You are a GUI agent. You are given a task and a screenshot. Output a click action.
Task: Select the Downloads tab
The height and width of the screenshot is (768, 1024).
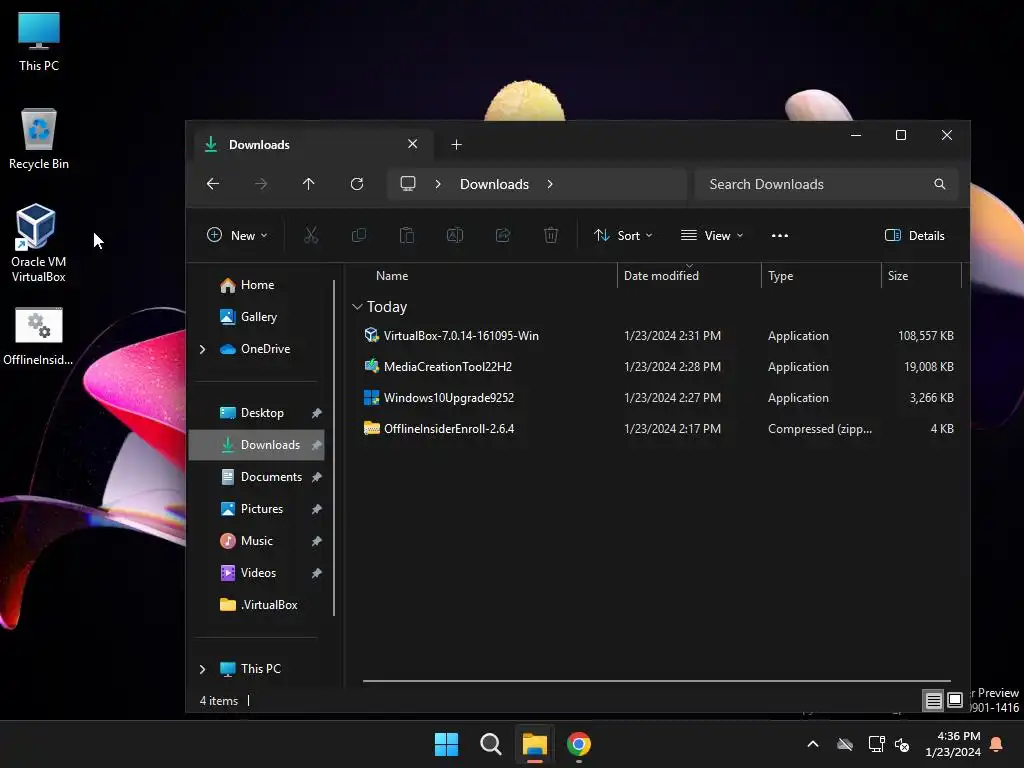[x=314, y=144]
